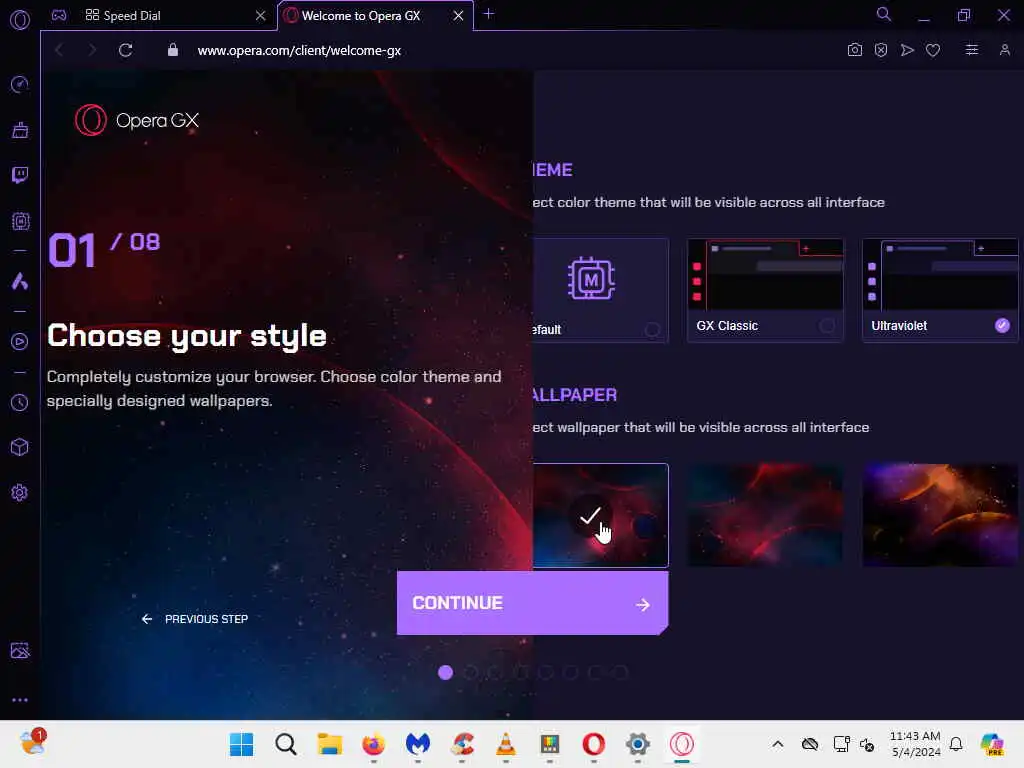Go back with the back arrow

59,50
